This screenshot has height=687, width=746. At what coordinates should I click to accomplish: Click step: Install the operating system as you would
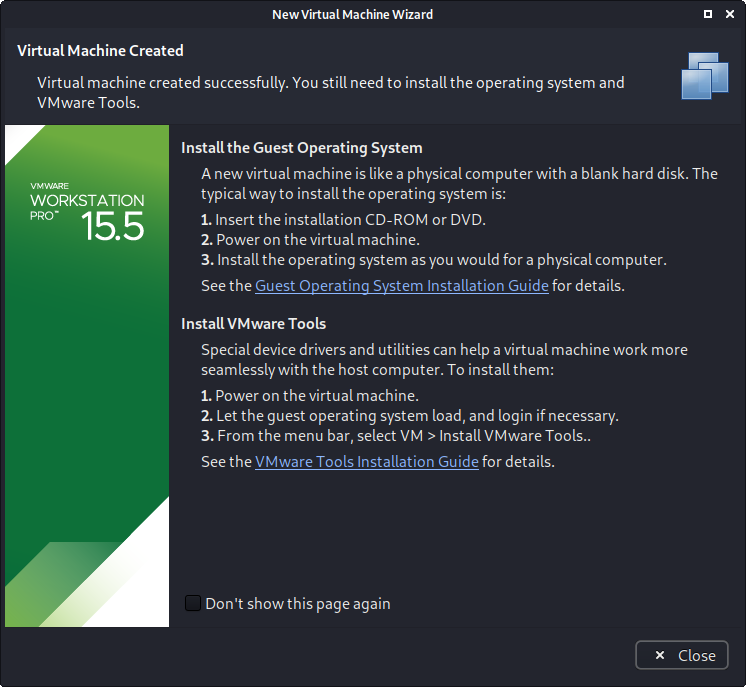[x=433, y=260]
